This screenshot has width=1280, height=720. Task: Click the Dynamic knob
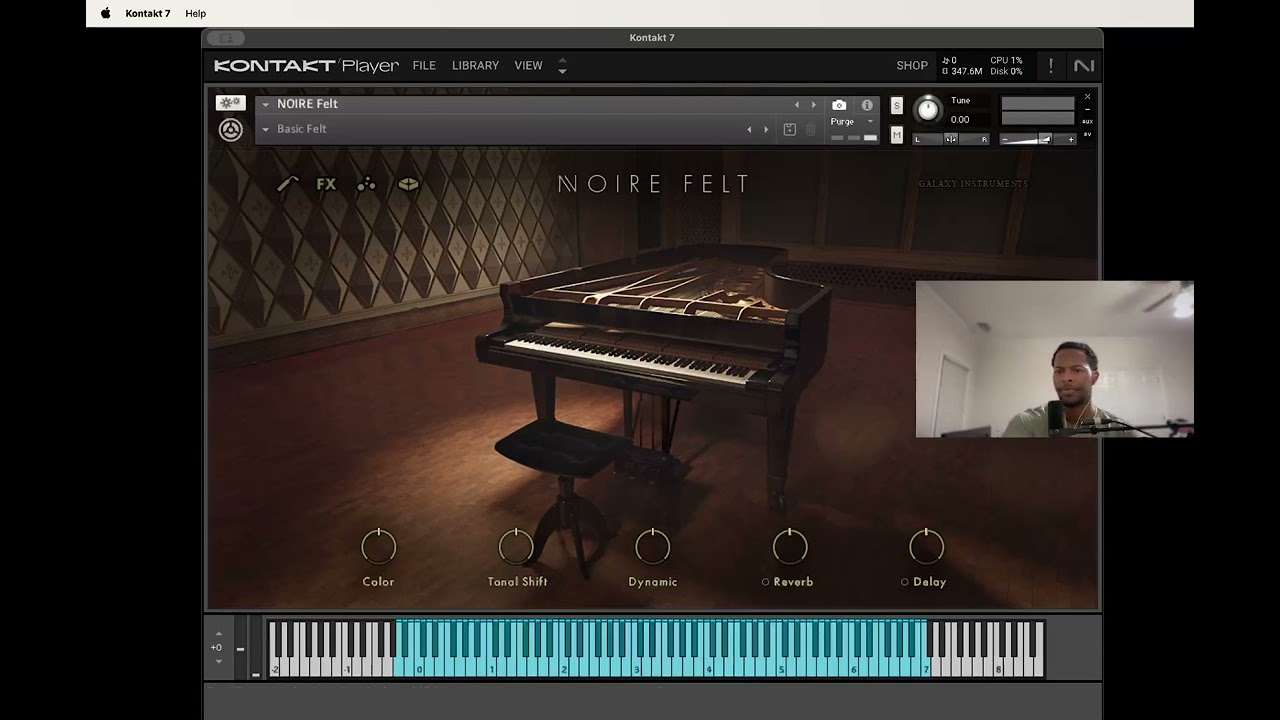(653, 547)
